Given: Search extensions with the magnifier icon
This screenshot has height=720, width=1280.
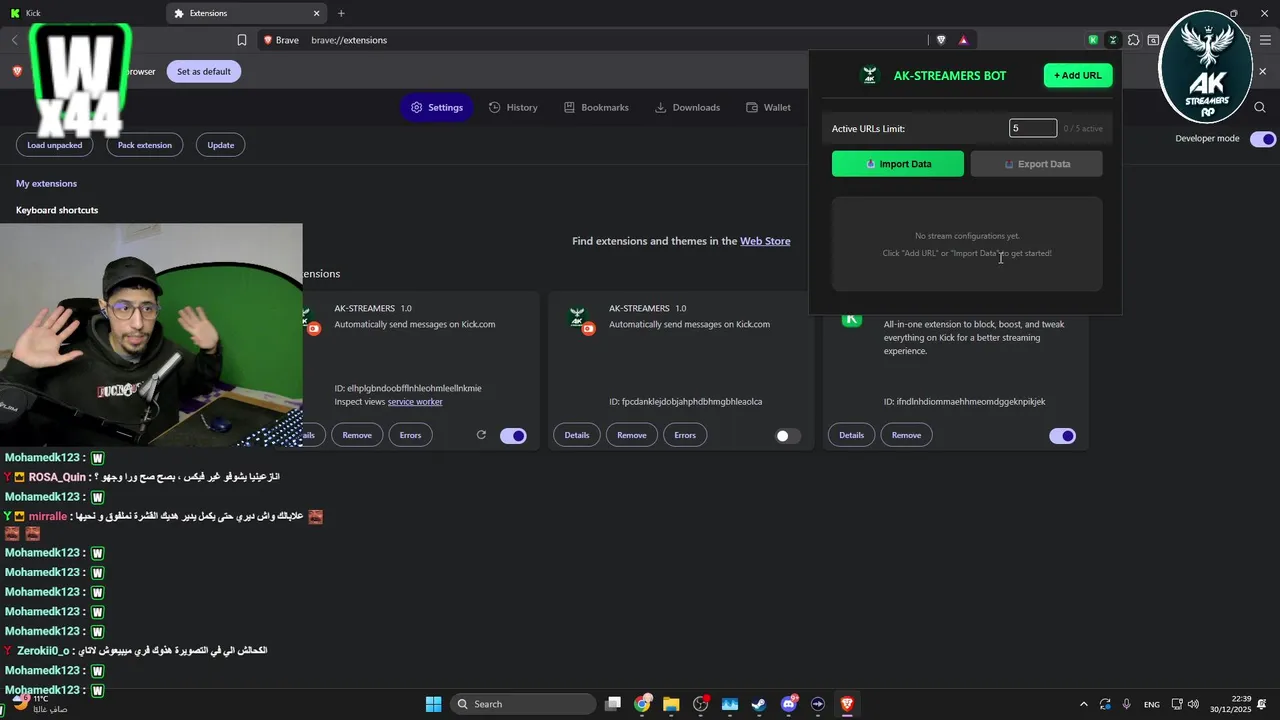Looking at the screenshot, I should [x=1260, y=107].
